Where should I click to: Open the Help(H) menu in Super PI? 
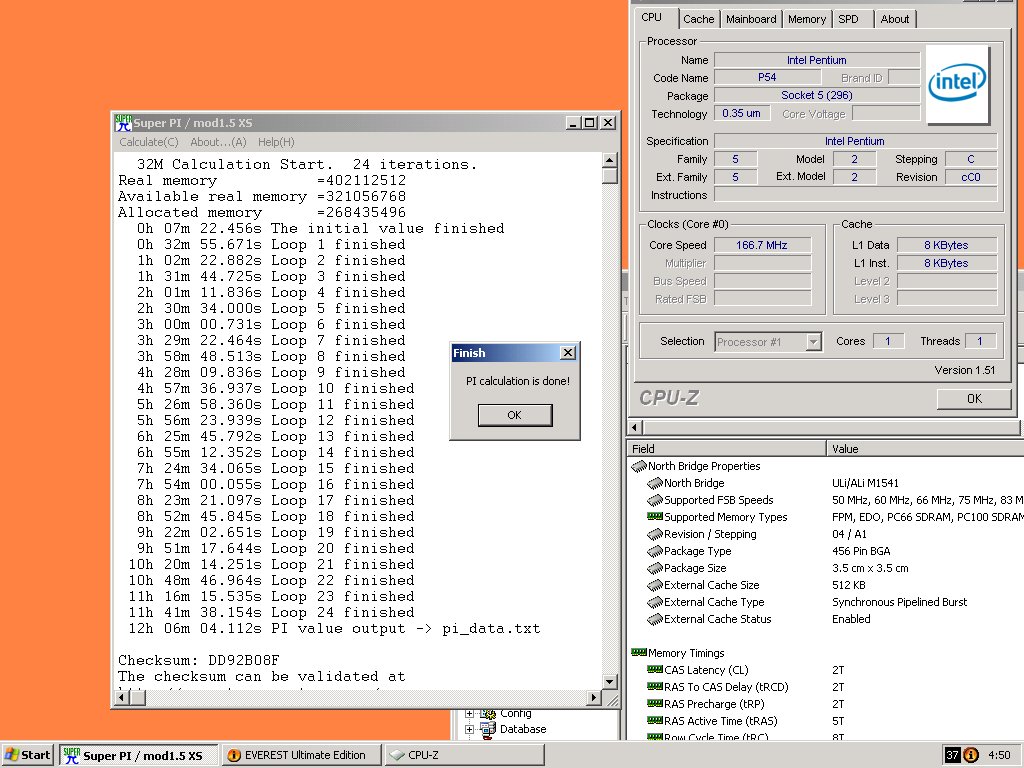(x=276, y=142)
